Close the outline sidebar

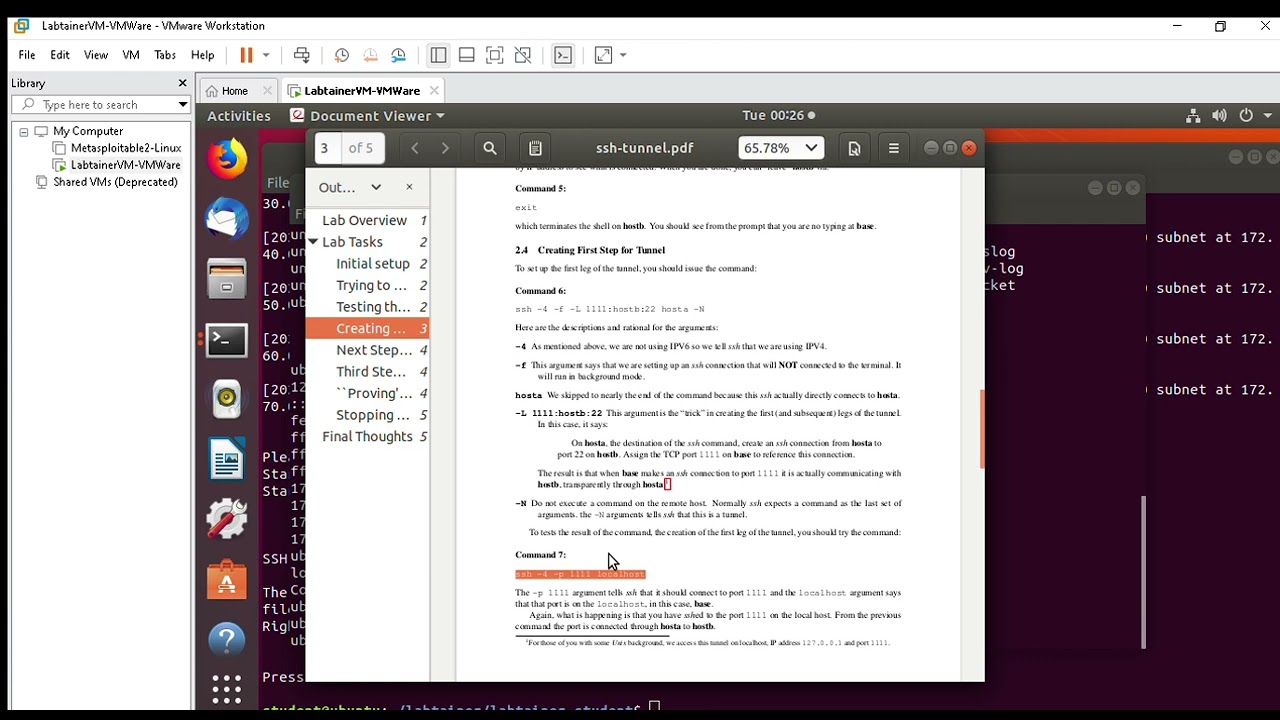tap(409, 187)
